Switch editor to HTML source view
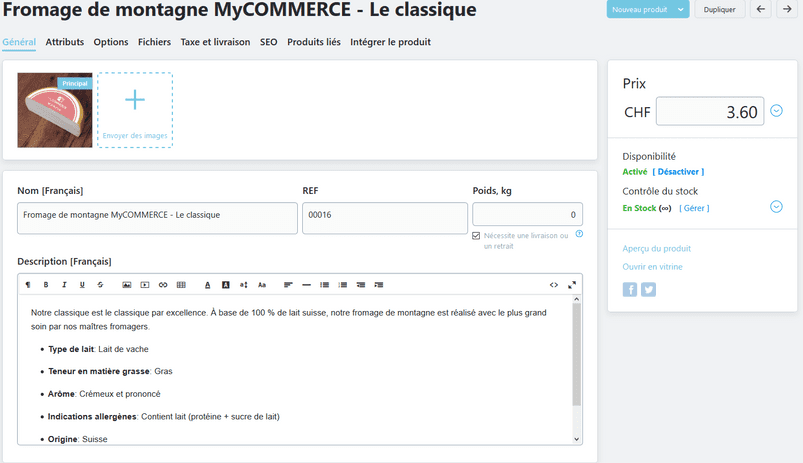Image resolution: width=803 pixels, height=463 pixels. click(x=554, y=285)
